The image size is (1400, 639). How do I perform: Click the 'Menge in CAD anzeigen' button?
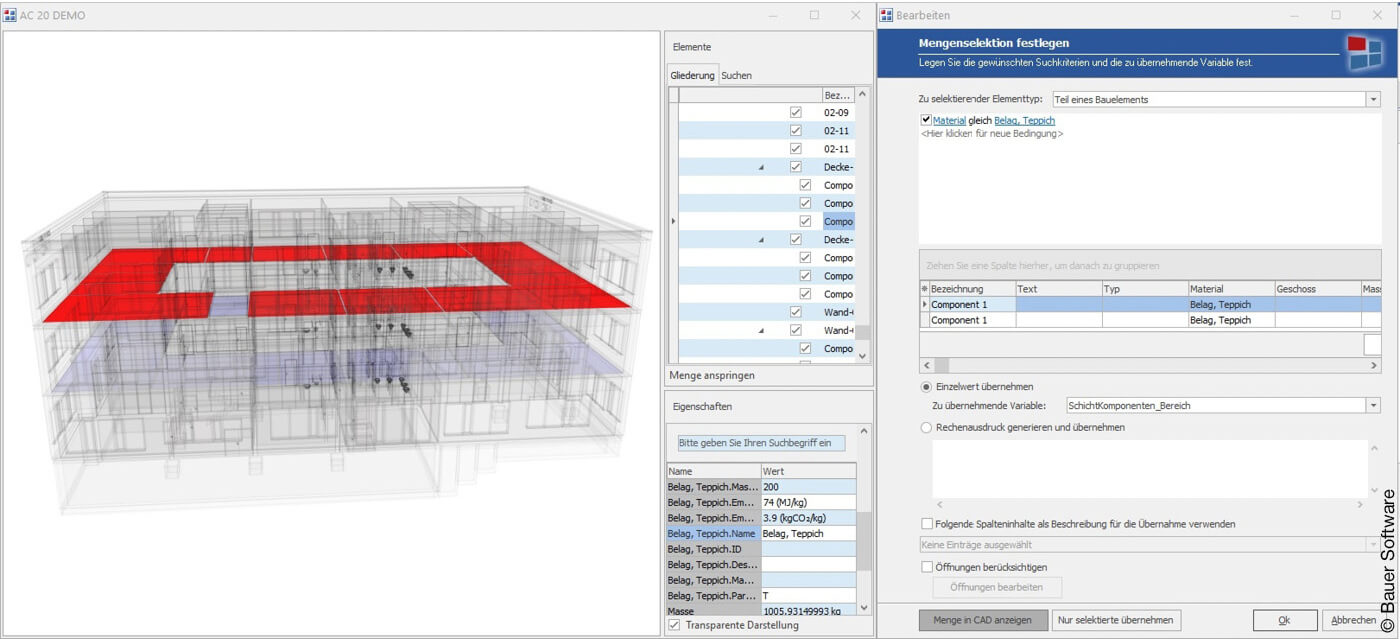coord(983,619)
